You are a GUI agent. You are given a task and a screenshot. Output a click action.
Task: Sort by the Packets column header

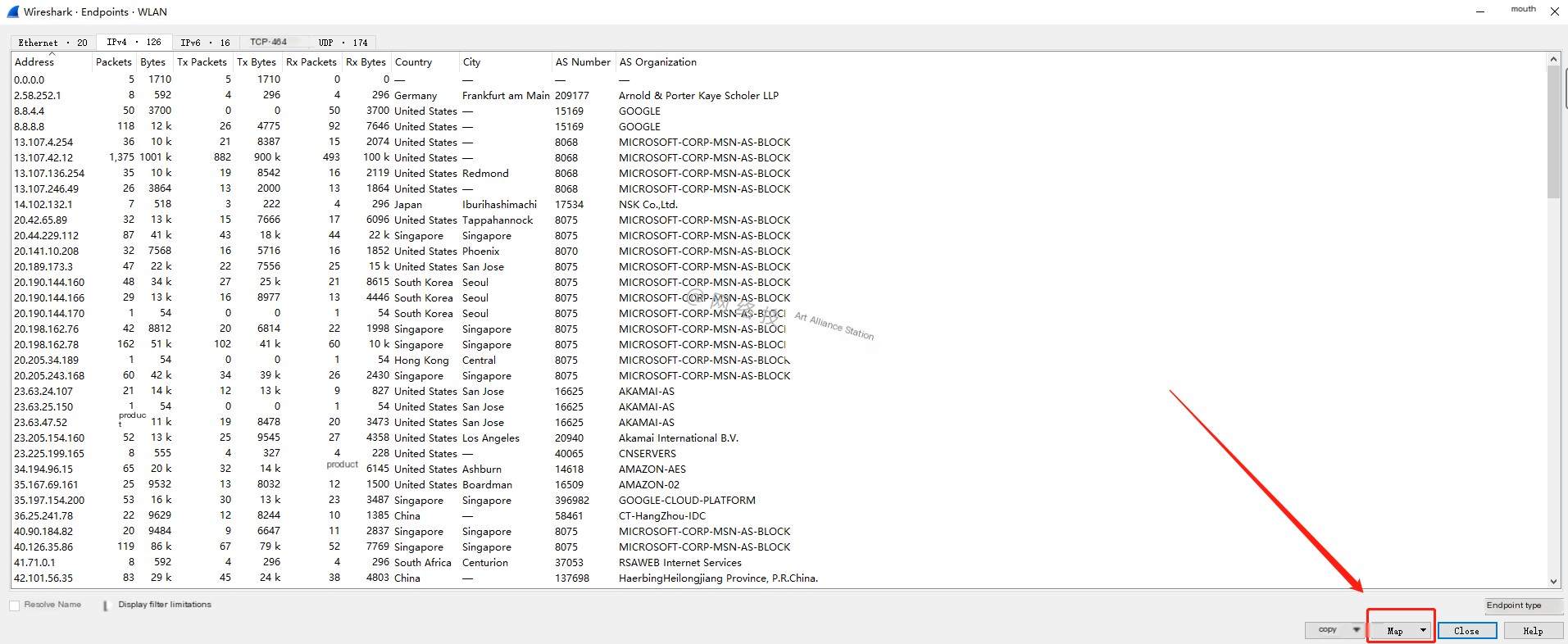114,62
